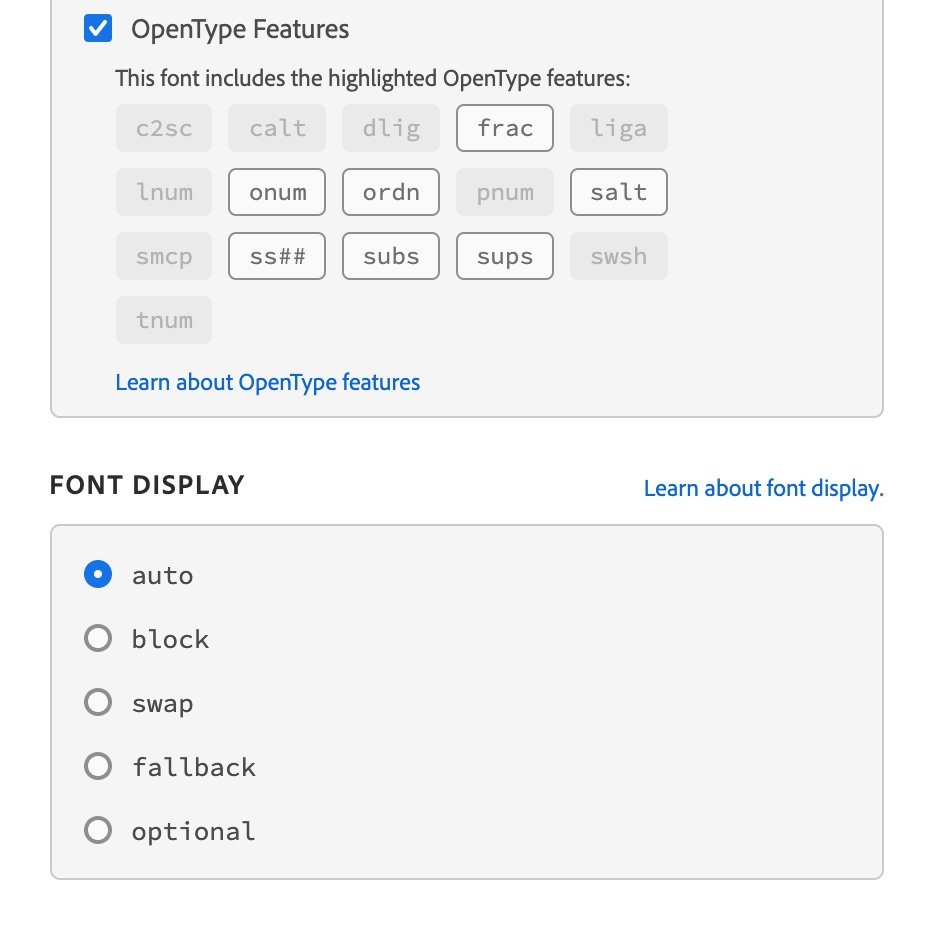Screen dimensions: 932x932
Task: Click the ss## feature tag
Action: [277, 256]
